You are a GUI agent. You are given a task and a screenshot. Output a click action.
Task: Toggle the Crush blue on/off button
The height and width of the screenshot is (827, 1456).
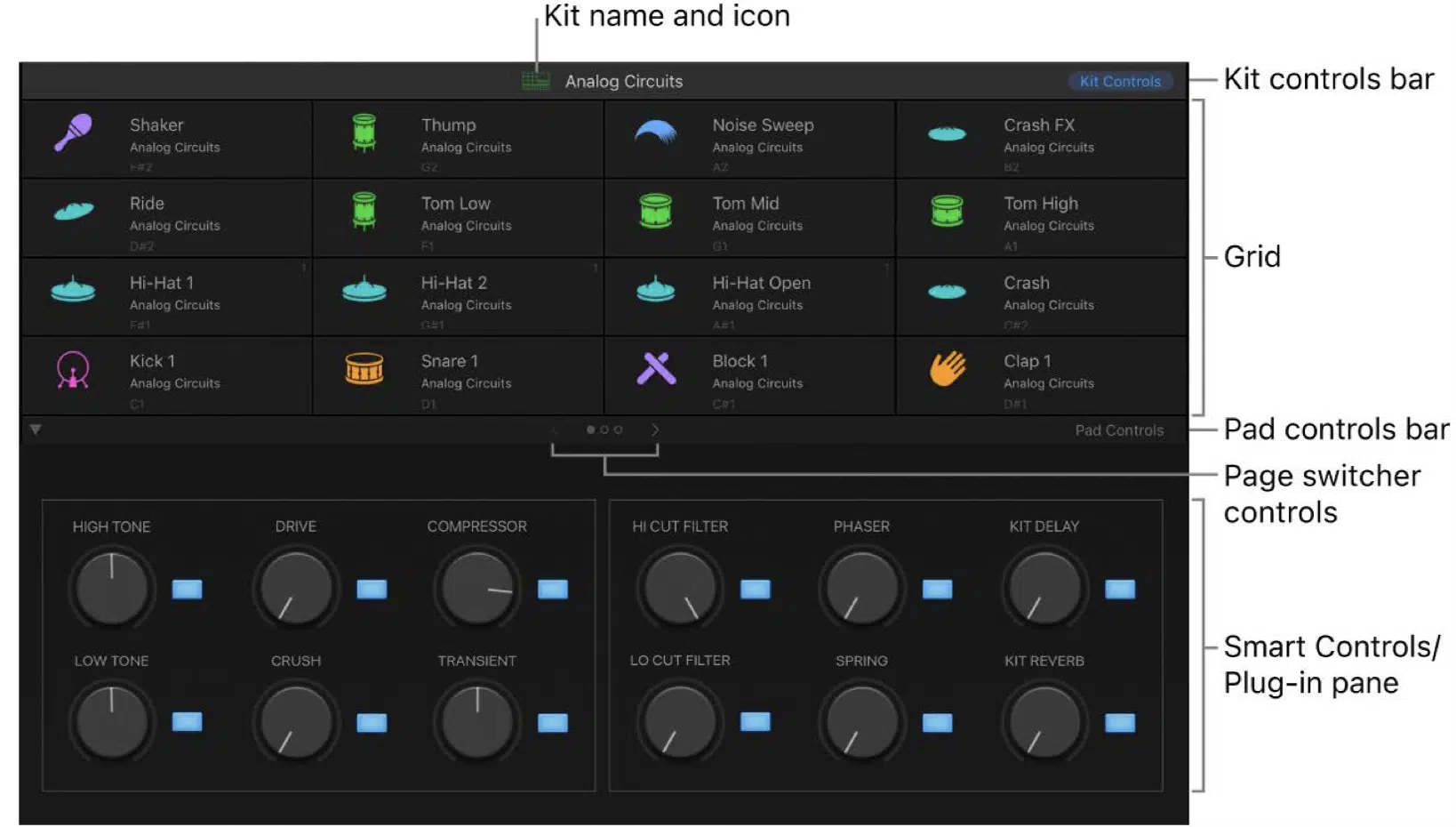pyautogui.click(x=372, y=723)
